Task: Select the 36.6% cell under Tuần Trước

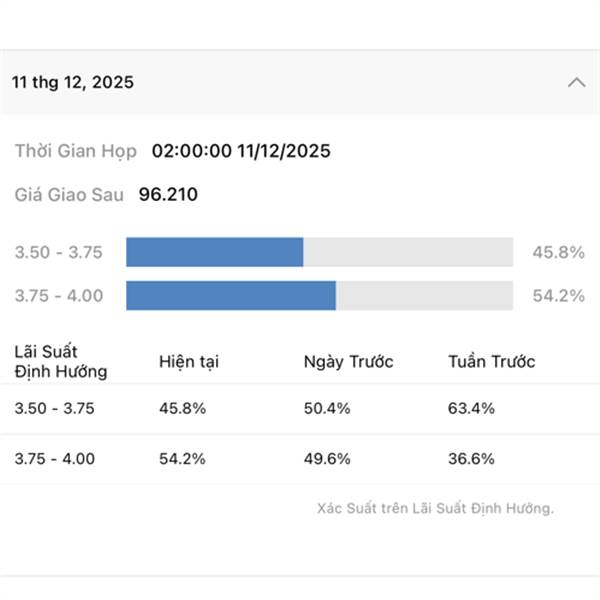Action: (x=472, y=459)
